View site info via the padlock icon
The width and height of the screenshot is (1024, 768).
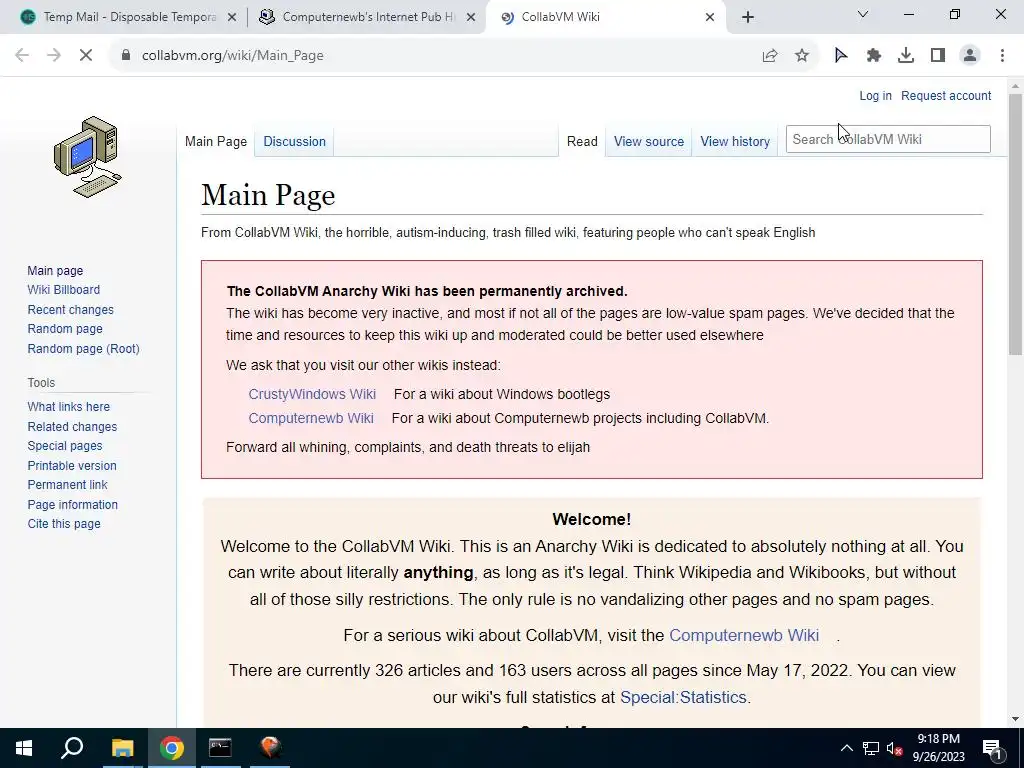pyautogui.click(x=126, y=56)
